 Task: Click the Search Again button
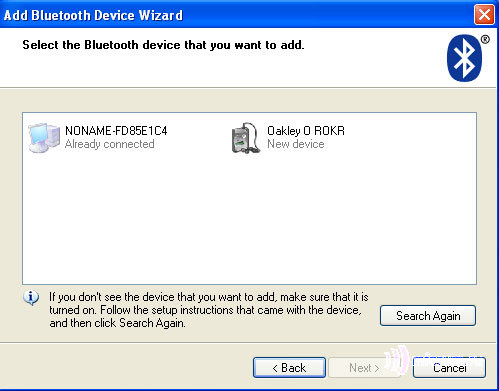(x=428, y=315)
